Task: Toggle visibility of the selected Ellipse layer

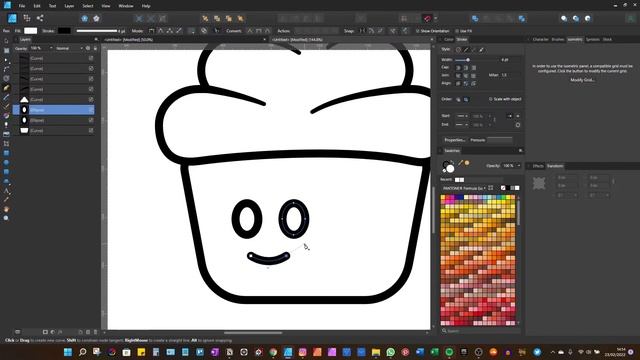Action: pos(91,110)
